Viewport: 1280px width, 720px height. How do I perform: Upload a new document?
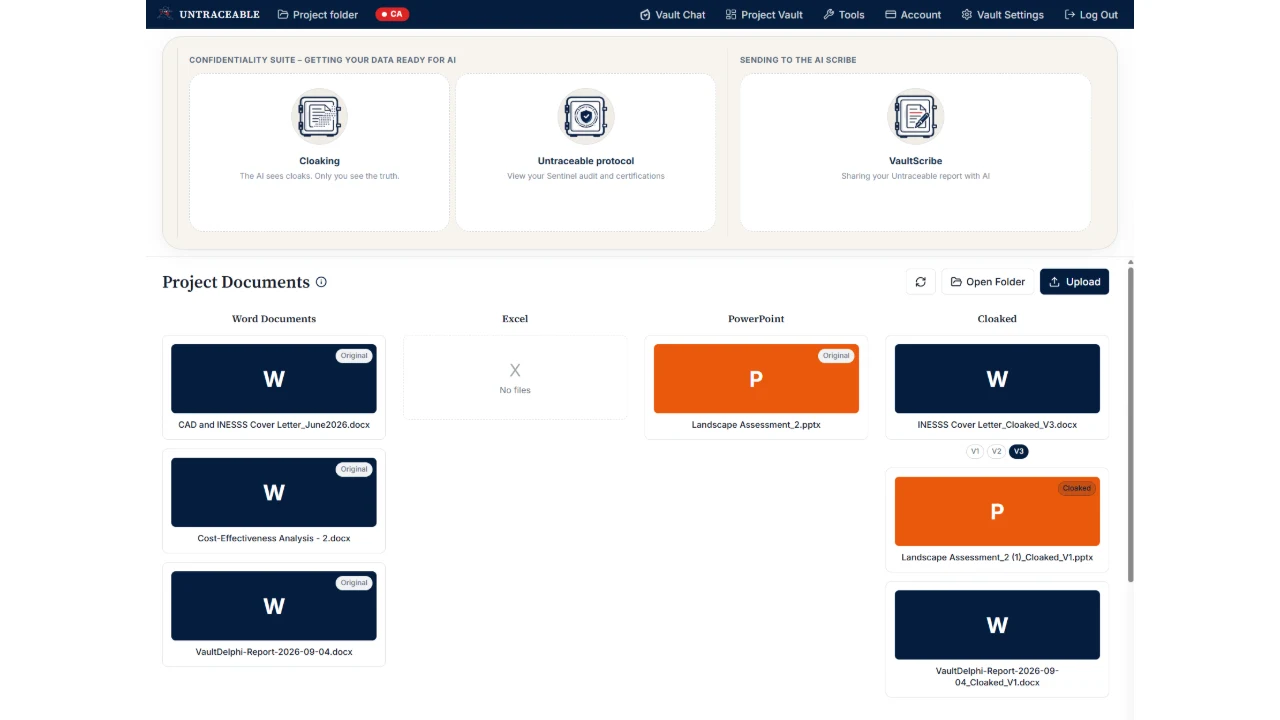point(1074,282)
